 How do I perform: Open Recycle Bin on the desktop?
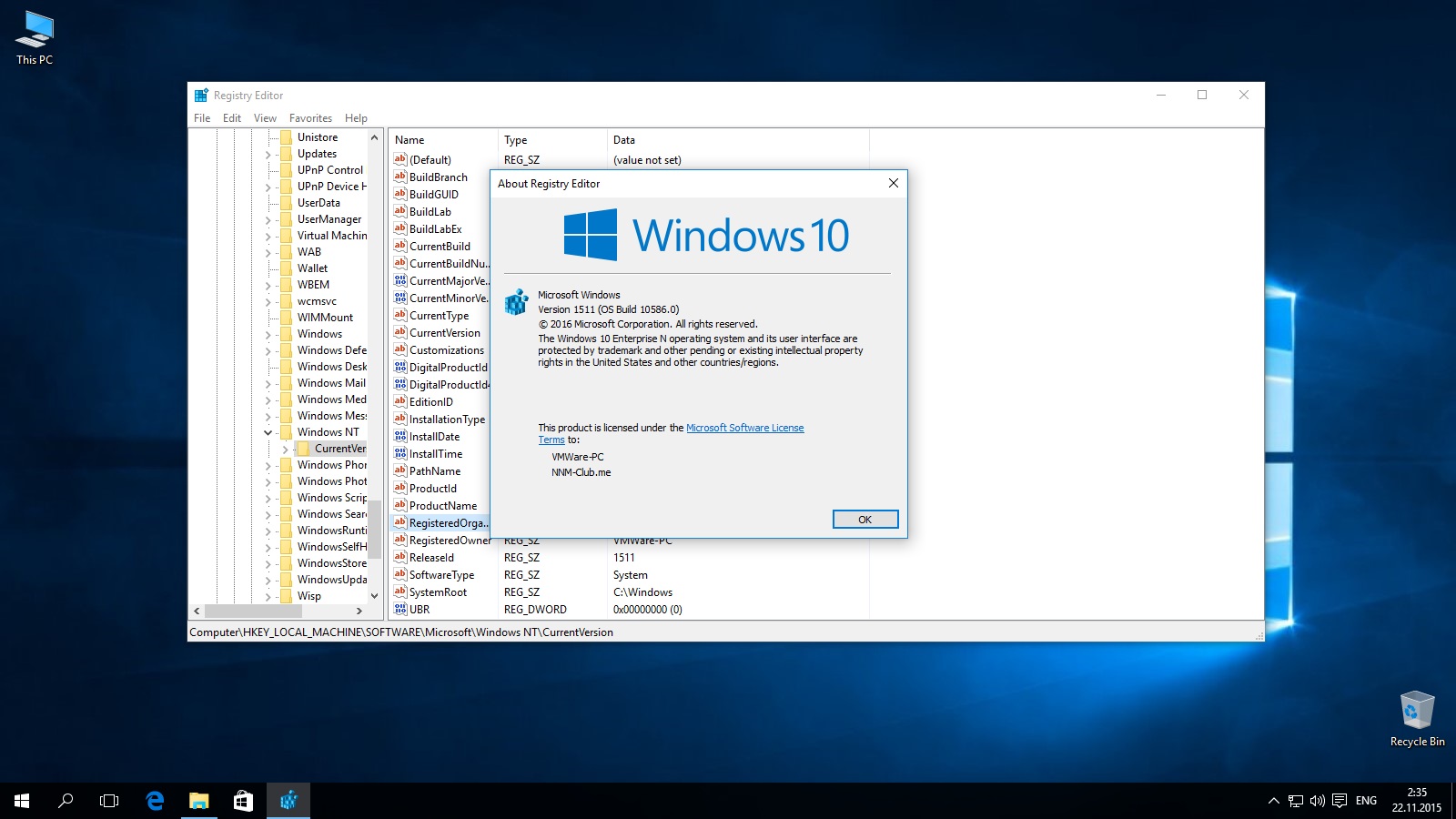[x=1417, y=719]
